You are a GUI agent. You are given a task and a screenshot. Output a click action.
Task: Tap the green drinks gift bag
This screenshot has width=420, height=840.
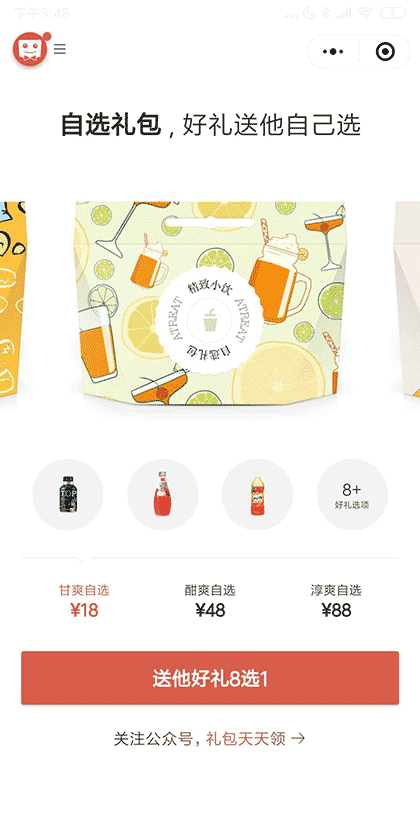click(x=210, y=303)
